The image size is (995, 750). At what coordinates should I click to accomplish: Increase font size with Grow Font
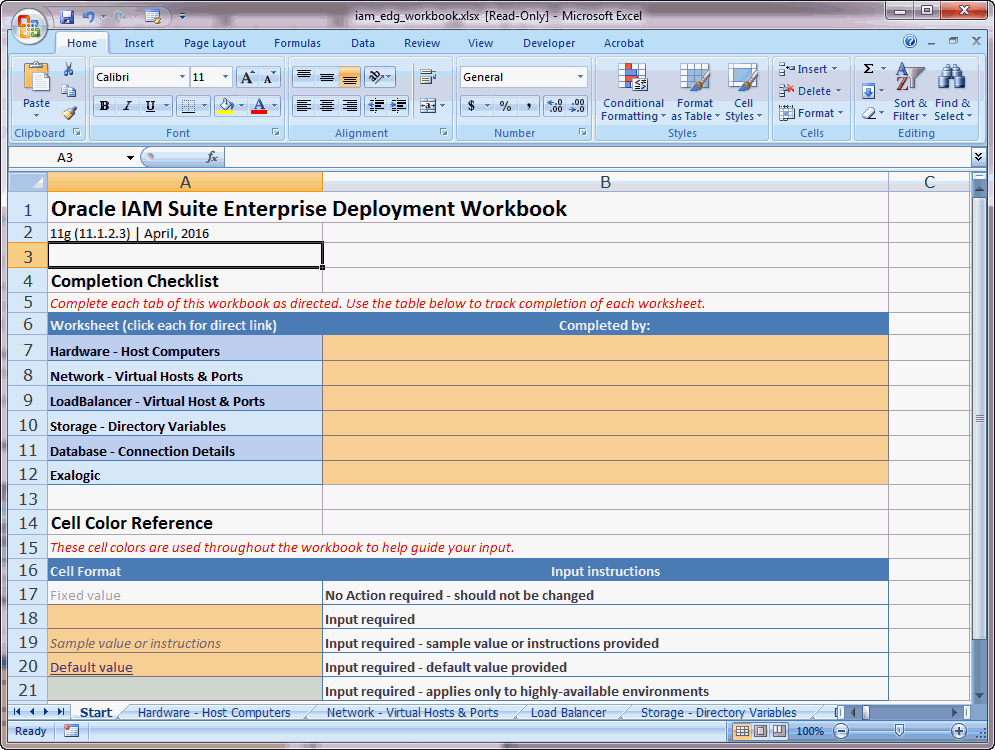[247, 77]
